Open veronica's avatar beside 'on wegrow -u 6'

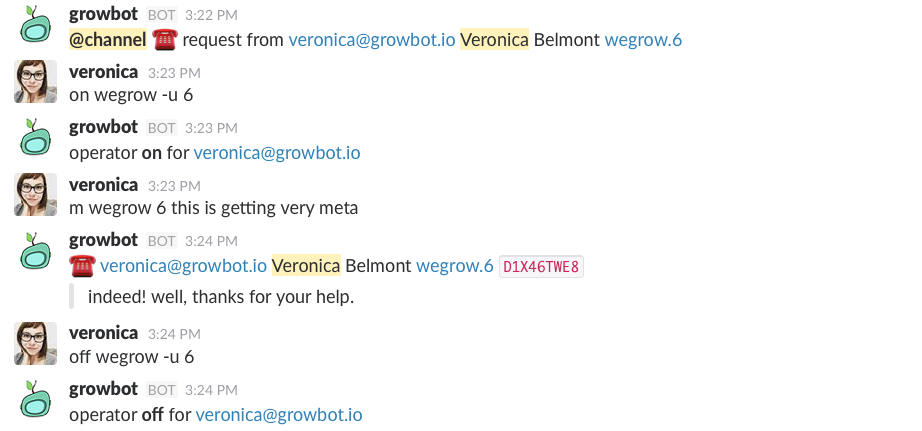[x=35, y=81]
